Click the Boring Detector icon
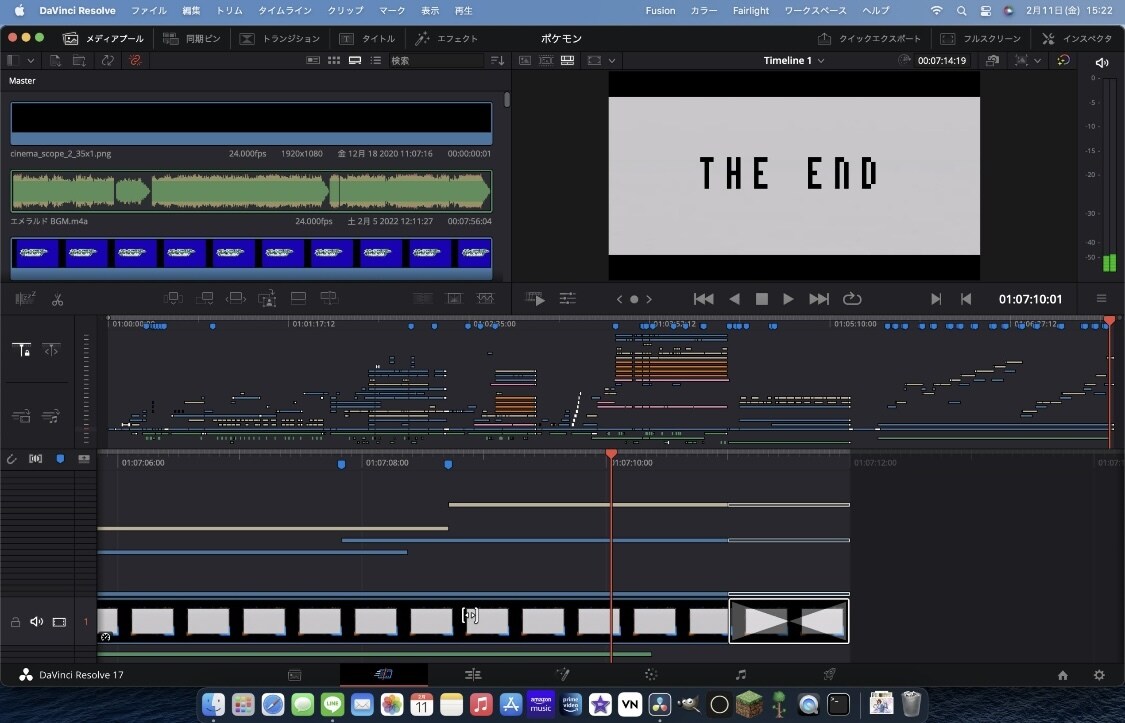The width and height of the screenshot is (1125, 723). point(25,299)
